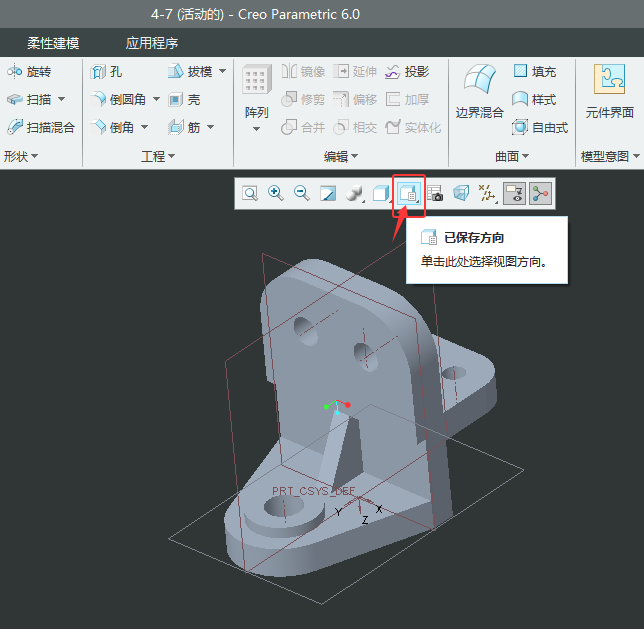Click the Repaint icon in graphics toolbar
644x629 pixels.
328,193
